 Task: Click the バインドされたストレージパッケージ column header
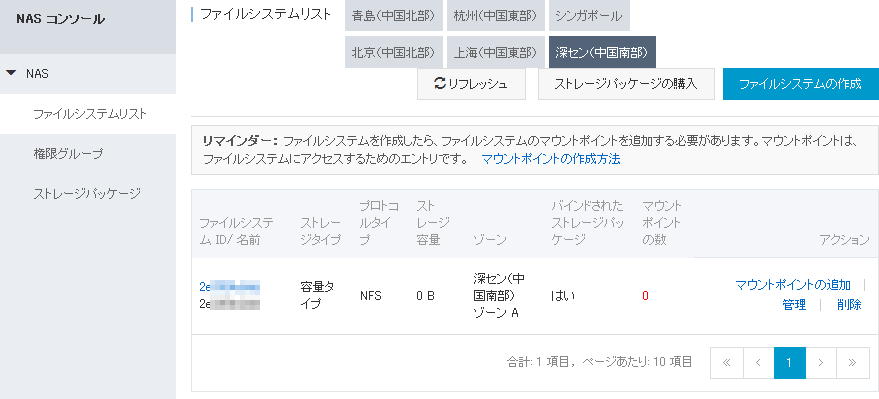point(587,222)
